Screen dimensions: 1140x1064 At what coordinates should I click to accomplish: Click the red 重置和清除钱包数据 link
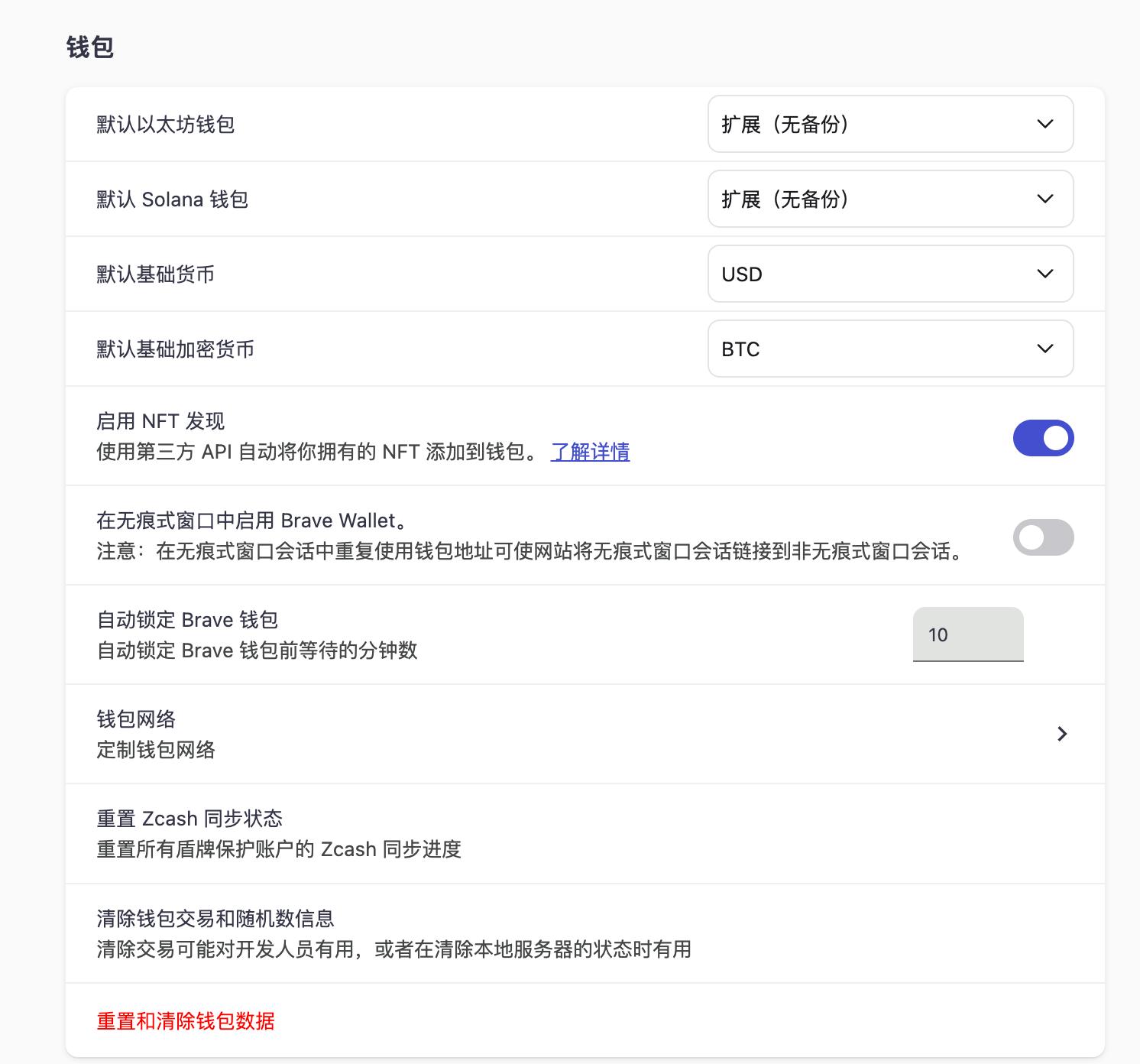pos(186,1021)
